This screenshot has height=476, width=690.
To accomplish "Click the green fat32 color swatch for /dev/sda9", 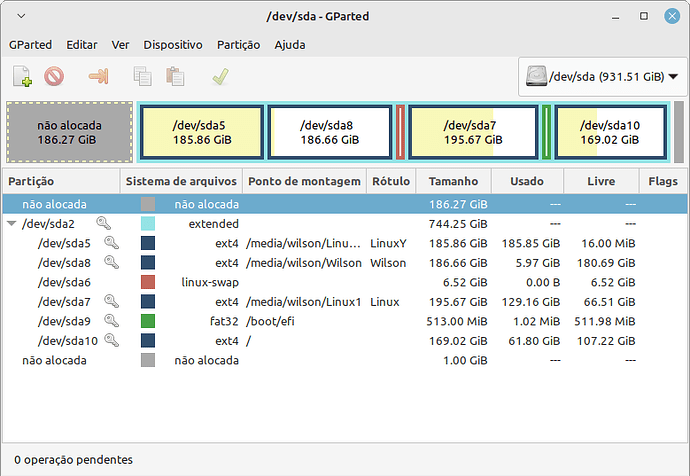I will tap(148, 321).
